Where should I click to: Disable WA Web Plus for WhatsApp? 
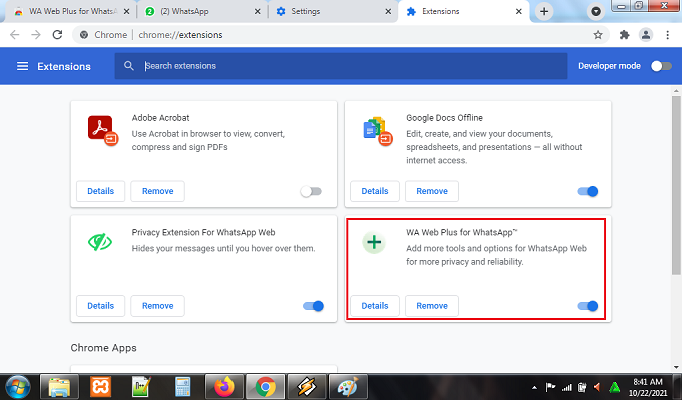coord(588,306)
